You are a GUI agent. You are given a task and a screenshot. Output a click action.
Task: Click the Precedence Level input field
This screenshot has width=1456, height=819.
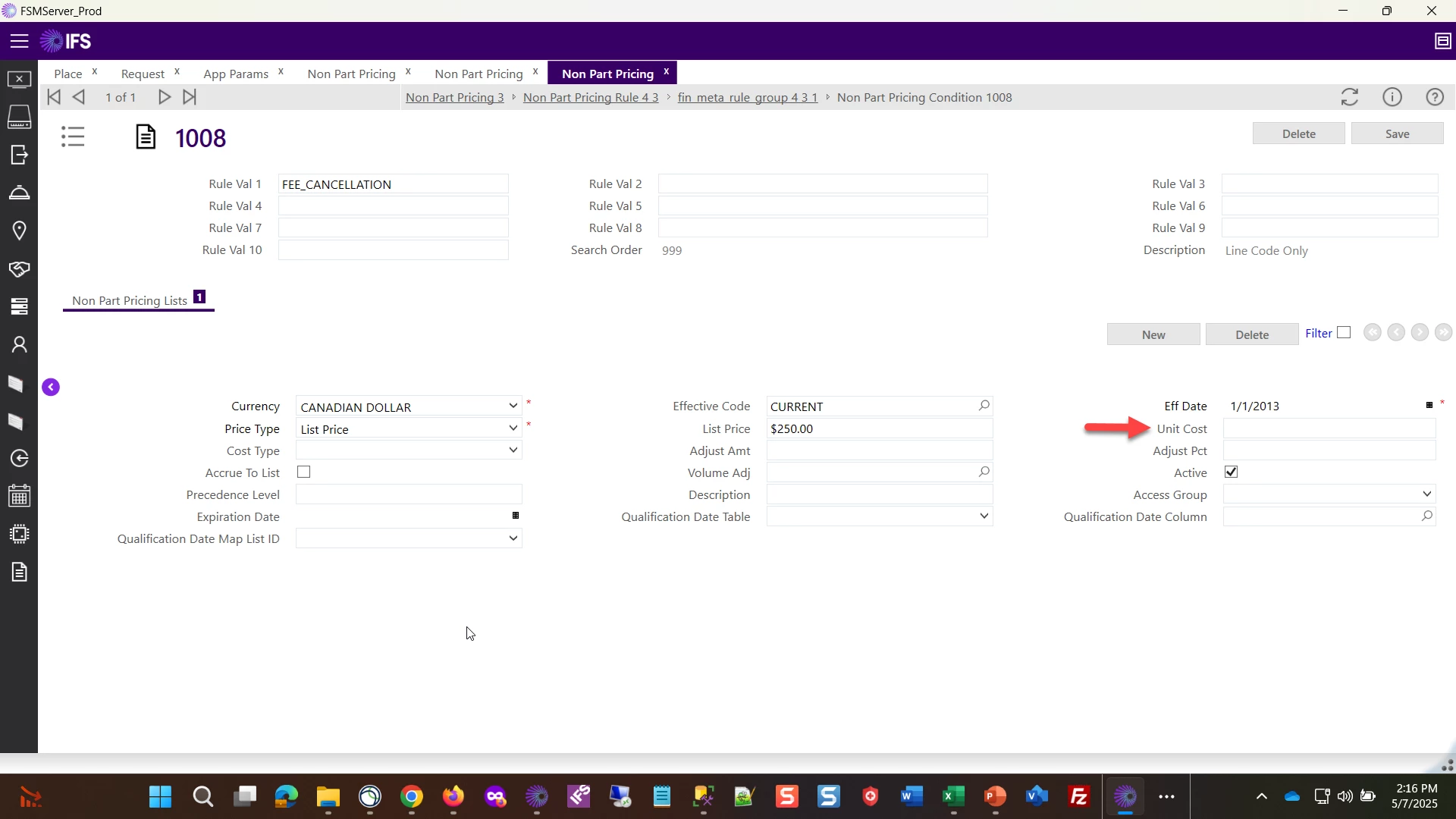tap(409, 494)
